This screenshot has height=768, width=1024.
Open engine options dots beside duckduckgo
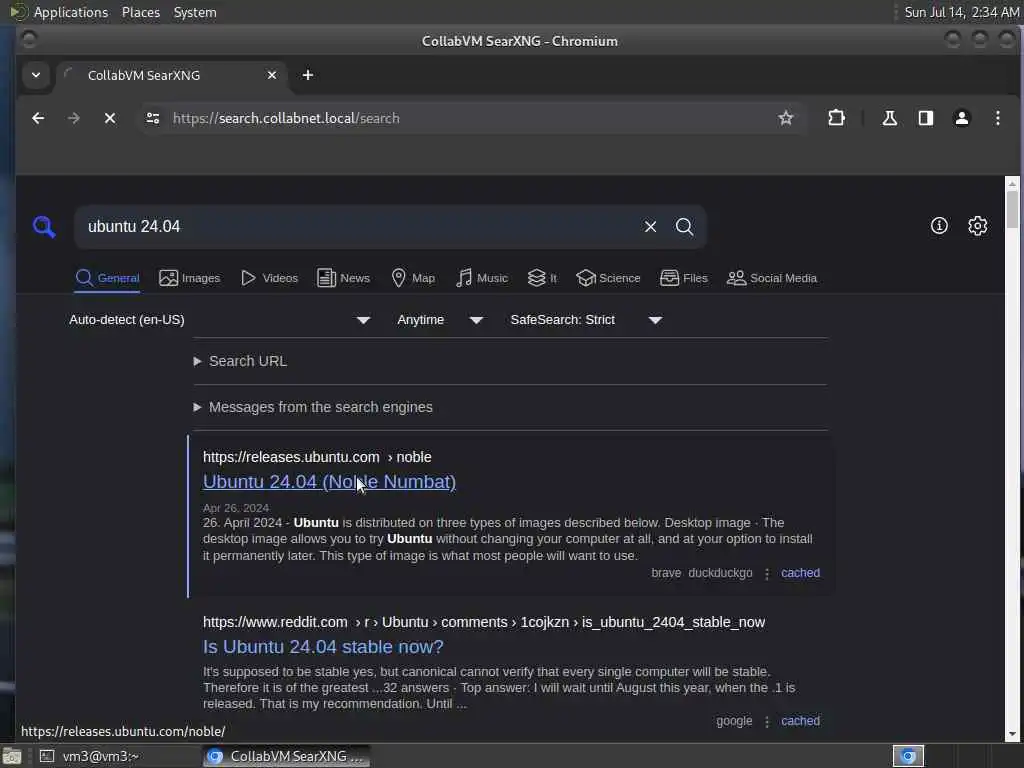[767, 573]
